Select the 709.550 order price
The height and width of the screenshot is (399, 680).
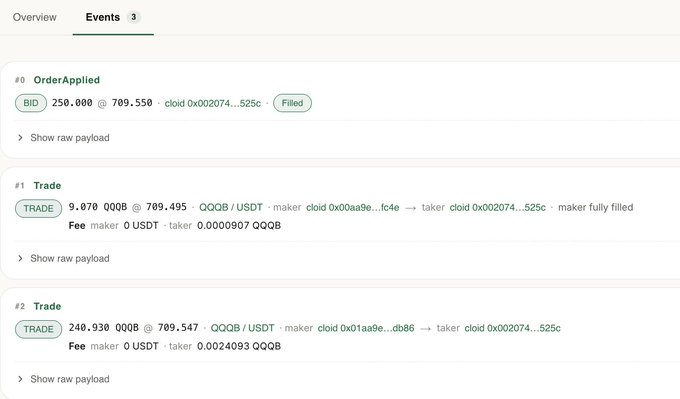[132, 103]
